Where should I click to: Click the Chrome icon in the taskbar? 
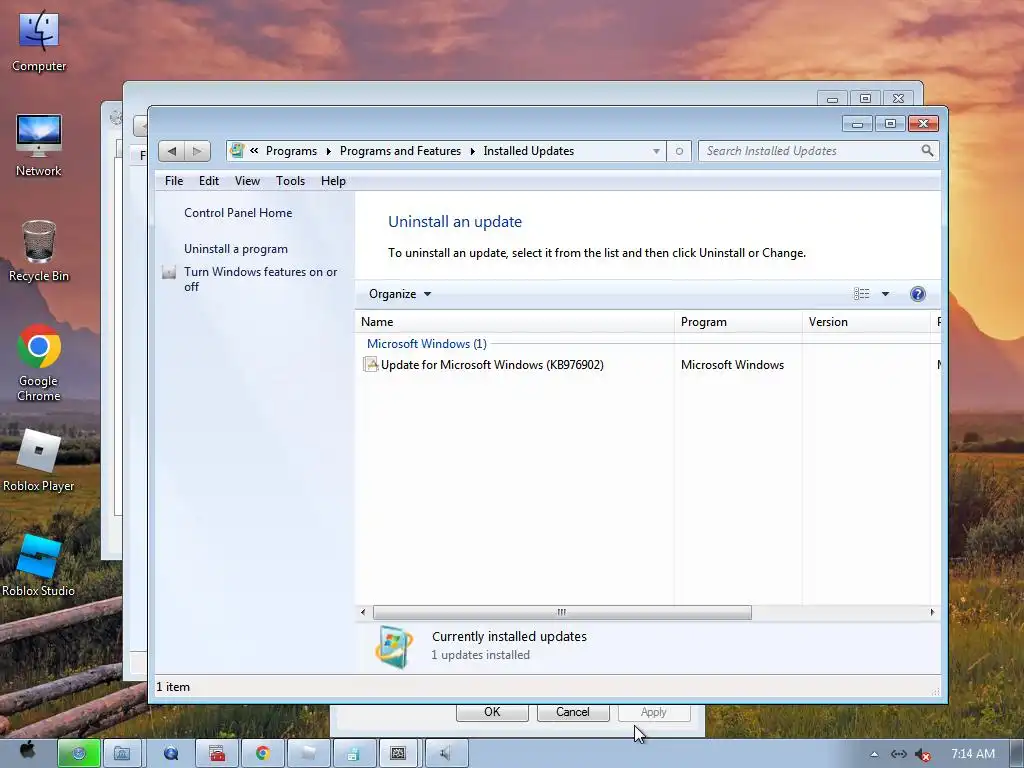263,754
